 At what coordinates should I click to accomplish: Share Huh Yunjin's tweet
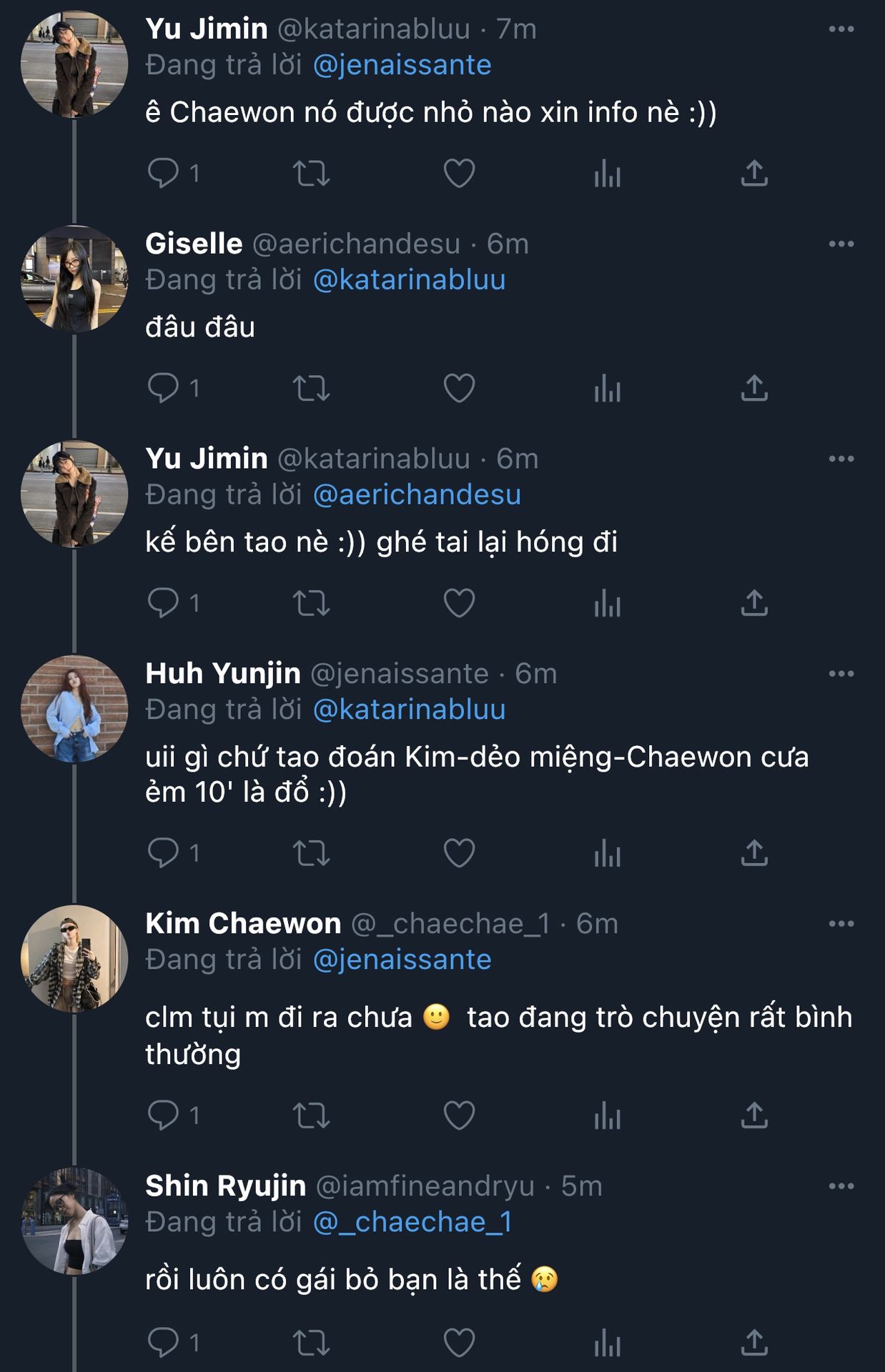(x=754, y=852)
